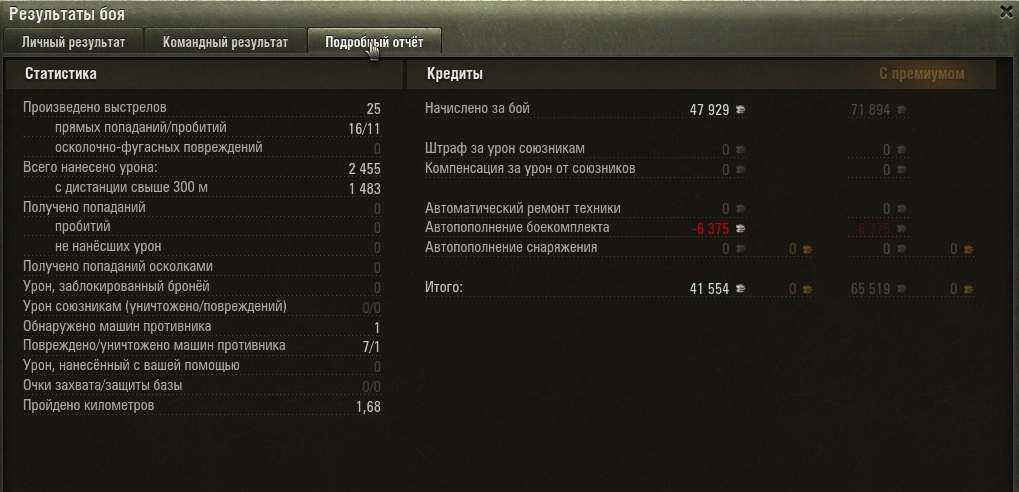Click the Статистика section header
This screenshot has width=1019, height=492.
pos(60,74)
